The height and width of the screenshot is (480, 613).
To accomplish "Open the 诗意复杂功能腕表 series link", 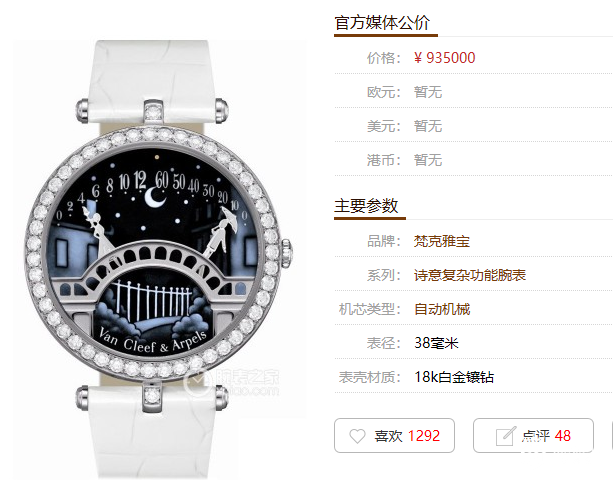I will [470, 275].
